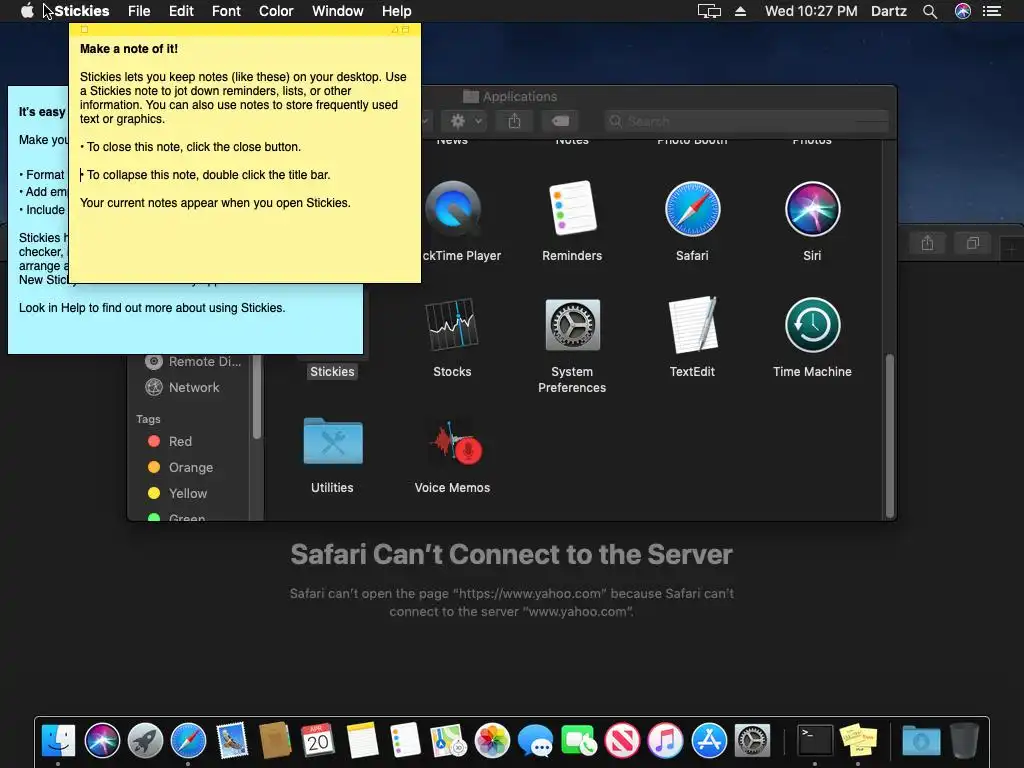The height and width of the screenshot is (768, 1024).
Task: Open Reminders list icon in Dock
Action: (405, 741)
